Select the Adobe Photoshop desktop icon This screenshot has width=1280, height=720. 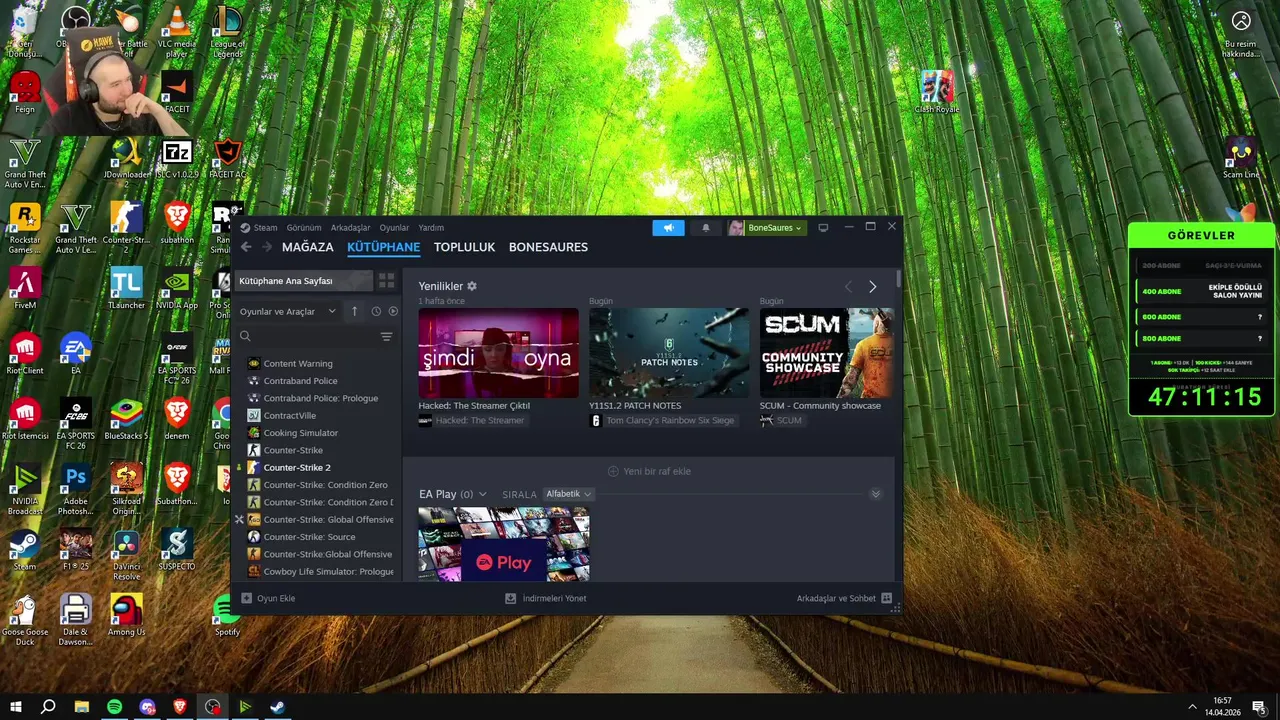(75, 490)
